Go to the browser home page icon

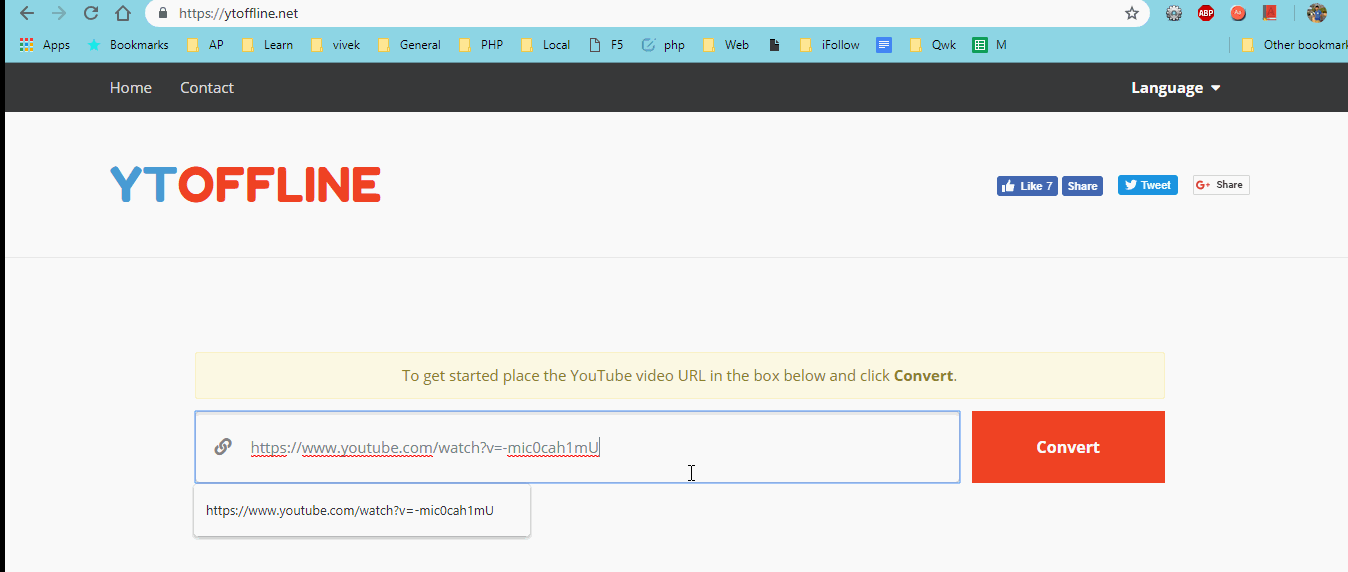click(x=122, y=14)
